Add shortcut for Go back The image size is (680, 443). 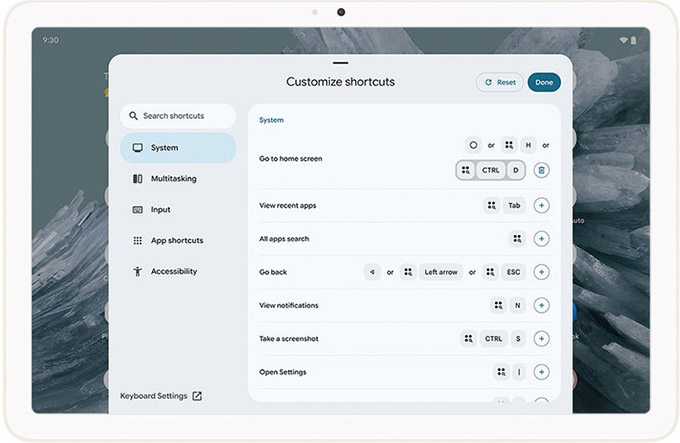(541, 272)
